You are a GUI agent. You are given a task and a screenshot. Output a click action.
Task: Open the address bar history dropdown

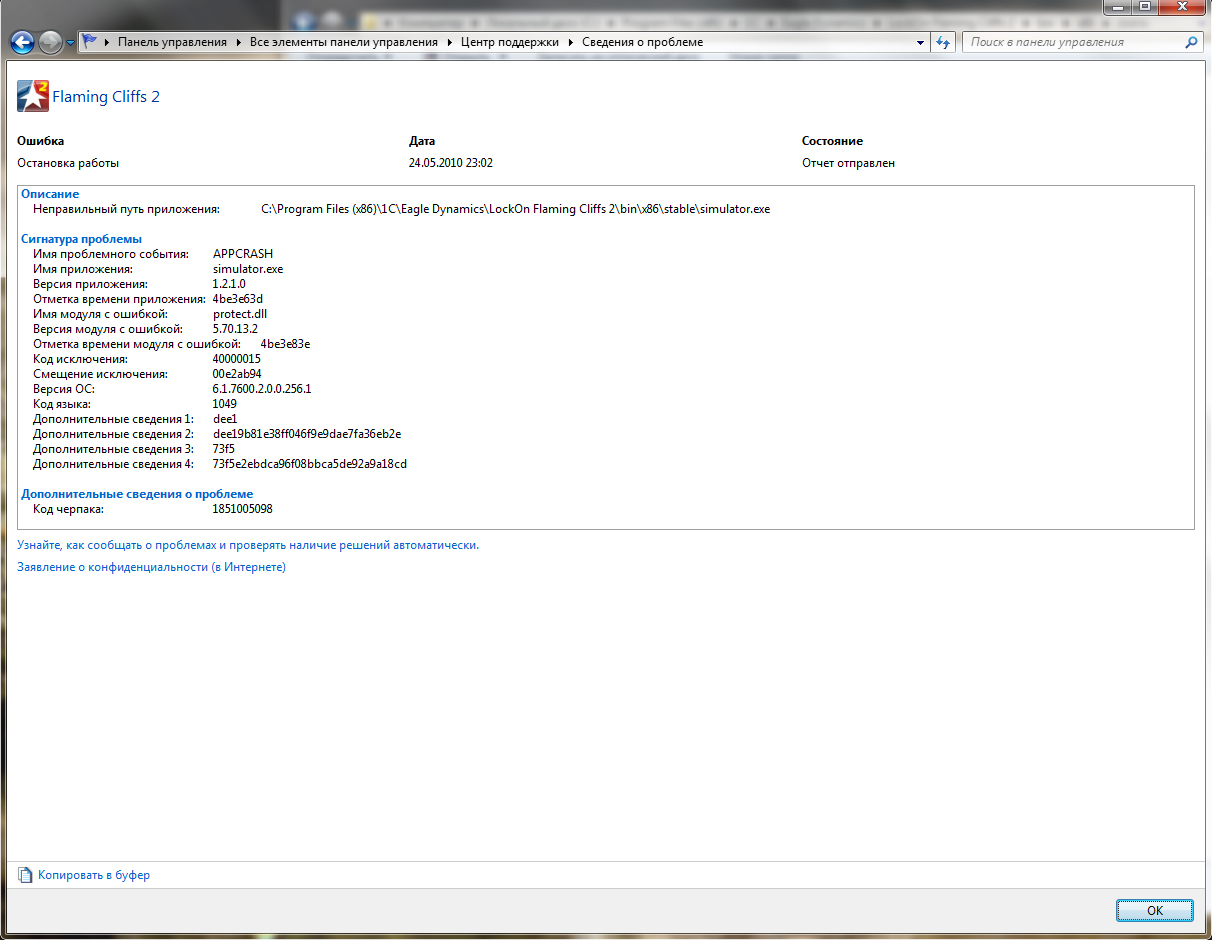click(x=920, y=43)
